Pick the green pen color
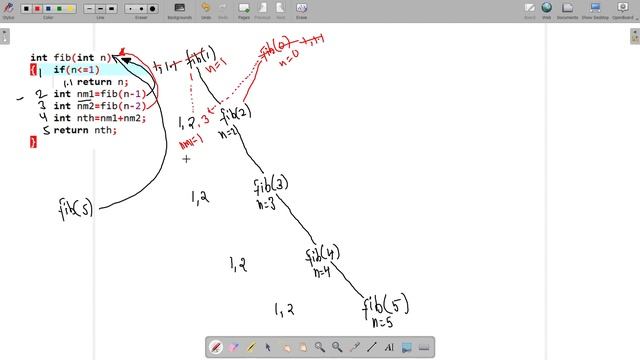 click(60, 9)
